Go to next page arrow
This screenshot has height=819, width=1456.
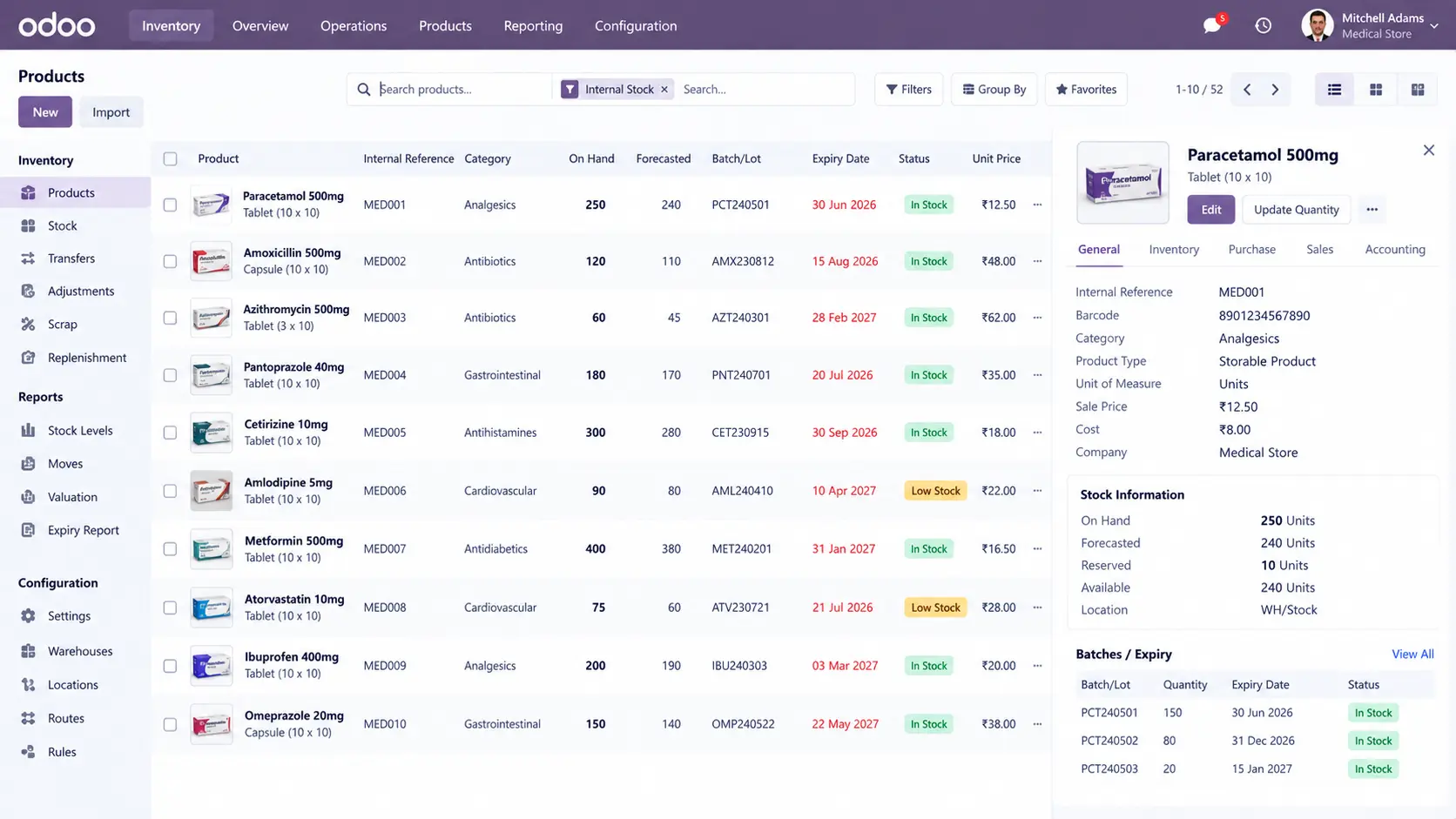[1275, 89]
